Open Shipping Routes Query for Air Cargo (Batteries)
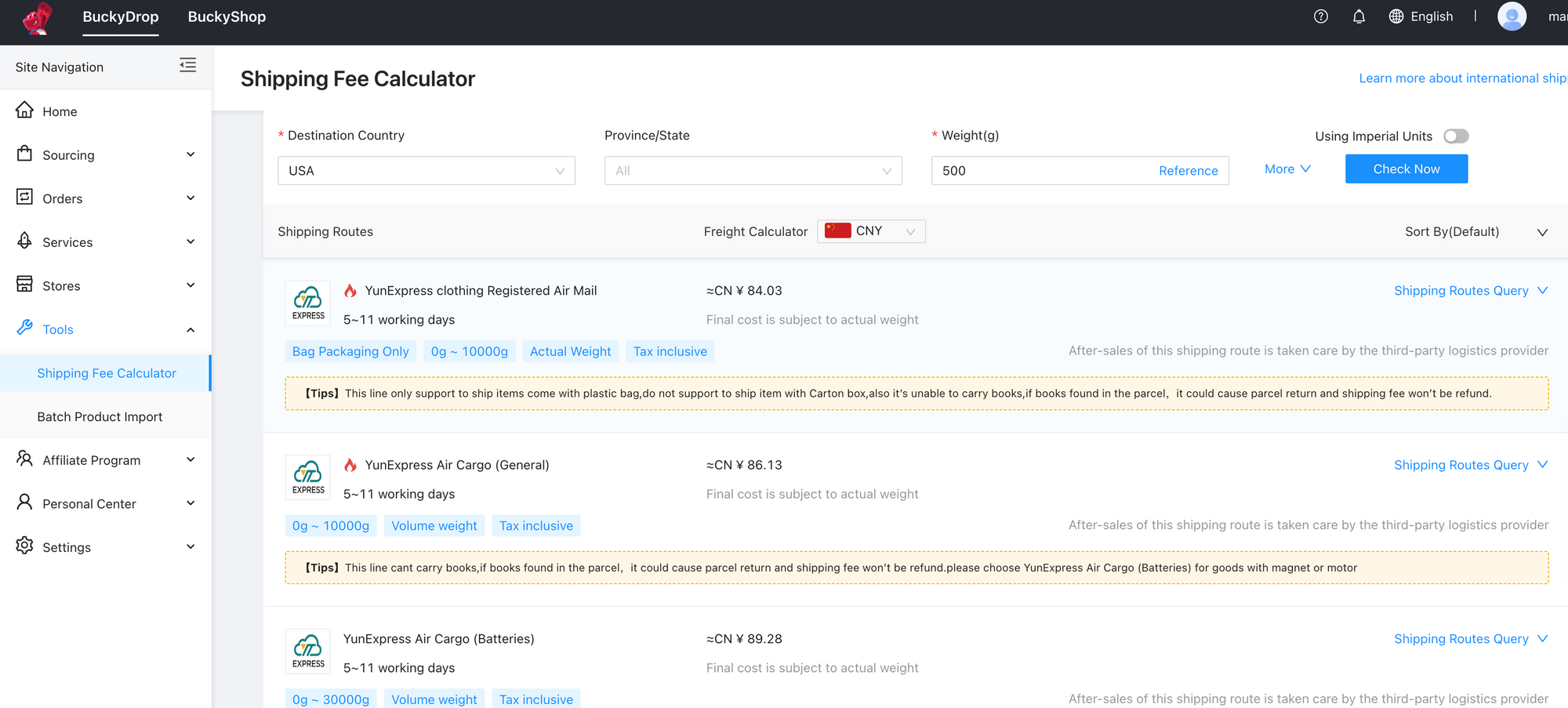 click(1471, 639)
